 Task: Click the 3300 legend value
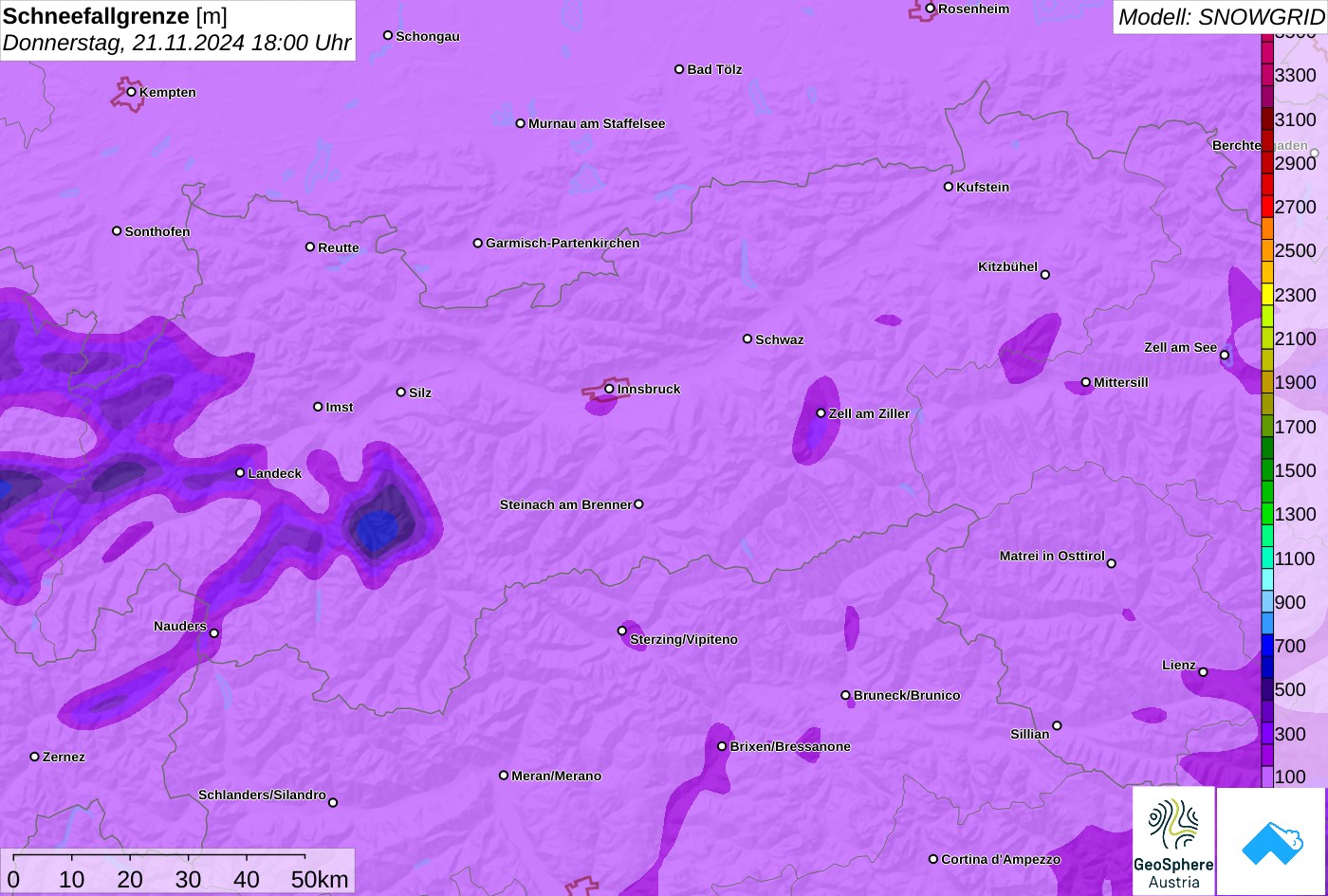[x=1296, y=75]
